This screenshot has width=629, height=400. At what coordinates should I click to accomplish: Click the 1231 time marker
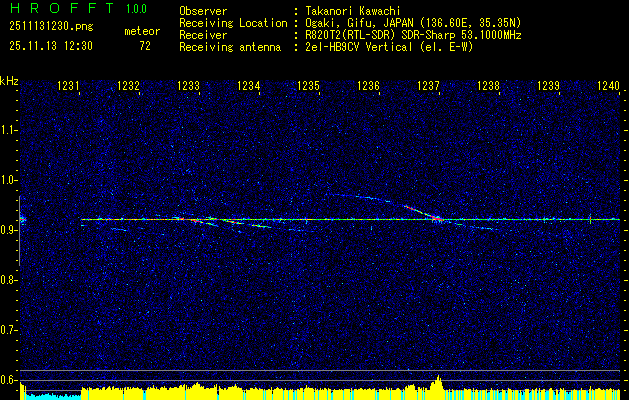[68, 85]
